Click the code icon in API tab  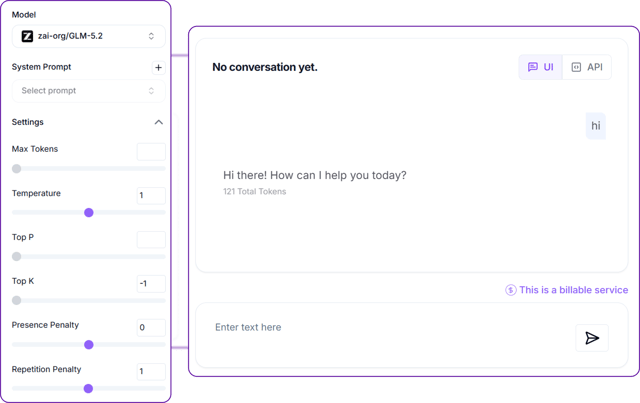[576, 67]
